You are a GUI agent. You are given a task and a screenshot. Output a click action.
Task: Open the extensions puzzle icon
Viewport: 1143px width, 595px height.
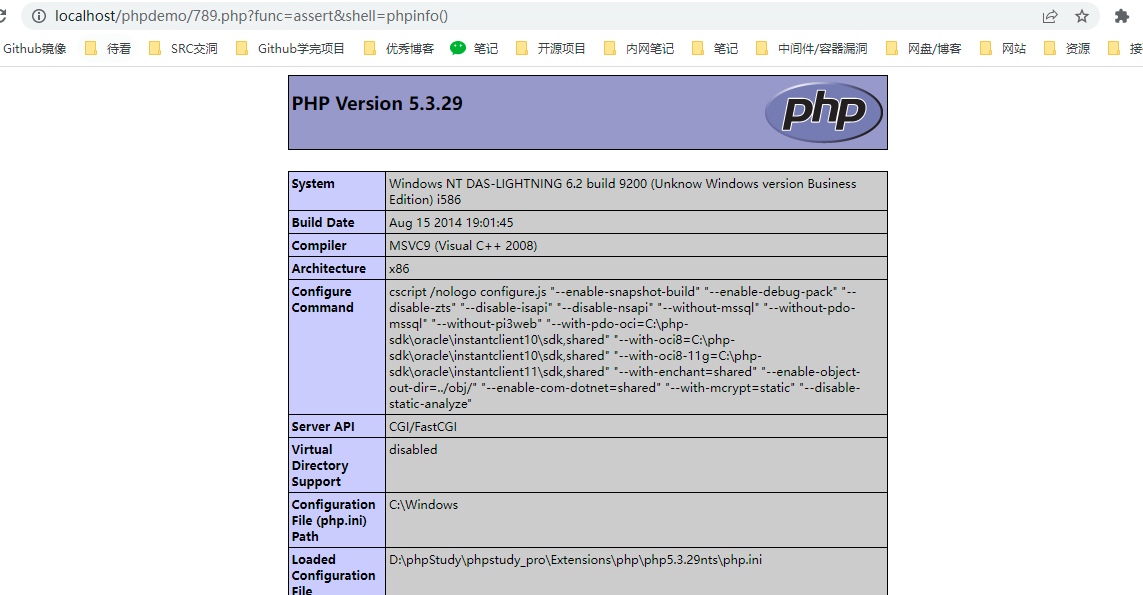1122,16
